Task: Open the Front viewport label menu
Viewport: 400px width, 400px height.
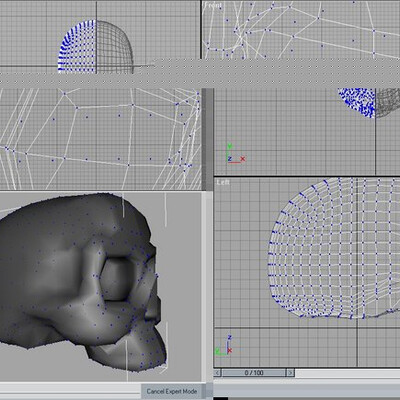Action: coord(213,5)
